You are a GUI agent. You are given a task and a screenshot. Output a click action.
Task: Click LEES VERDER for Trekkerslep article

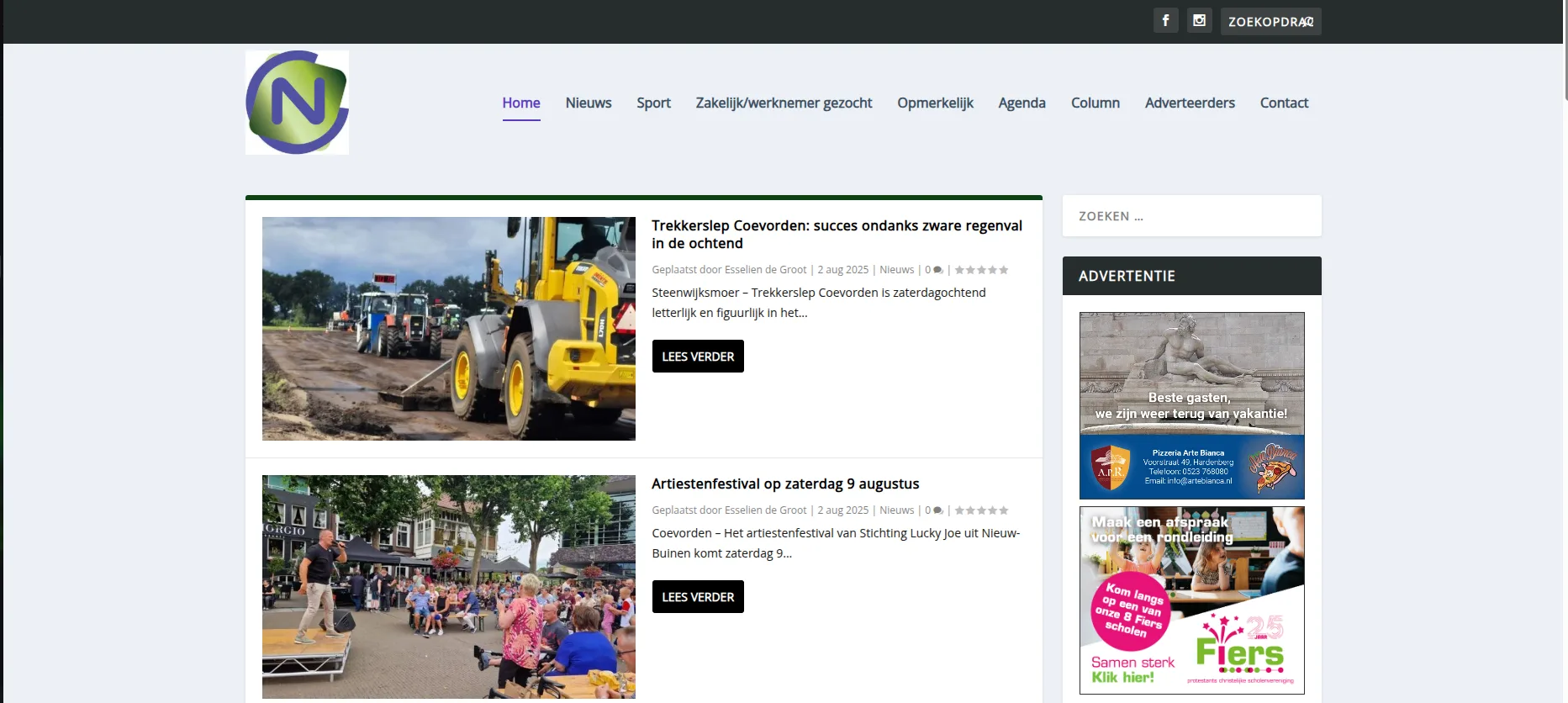tap(698, 356)
